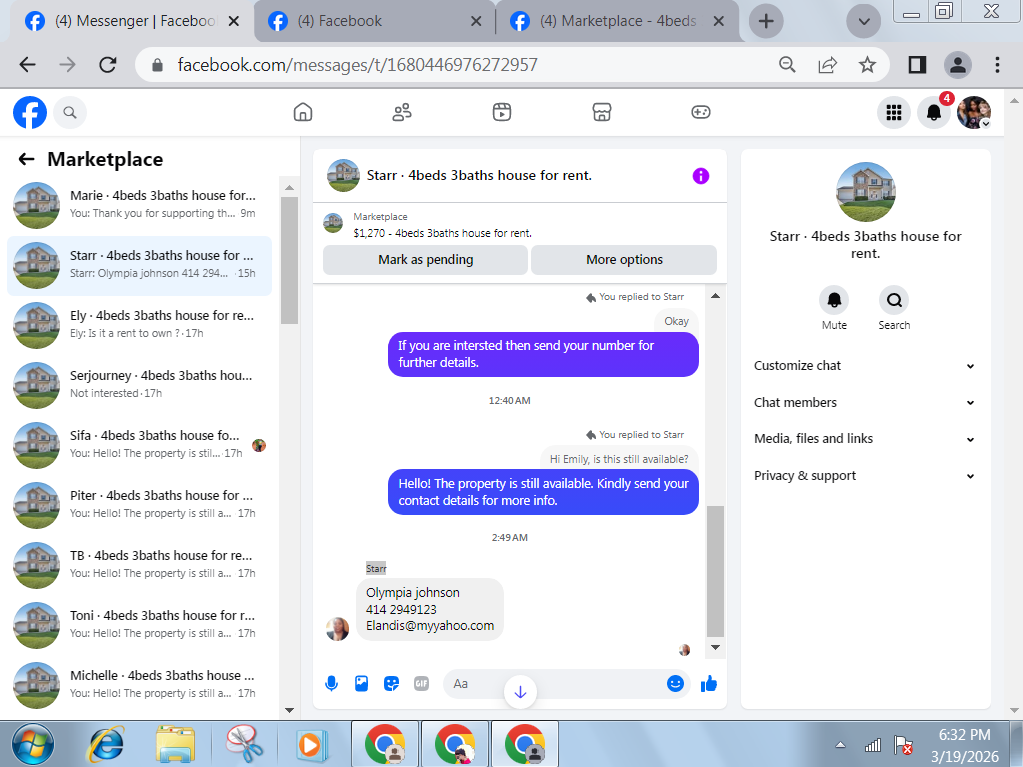Go back using the Marketplace back arrow

(26, 159)
